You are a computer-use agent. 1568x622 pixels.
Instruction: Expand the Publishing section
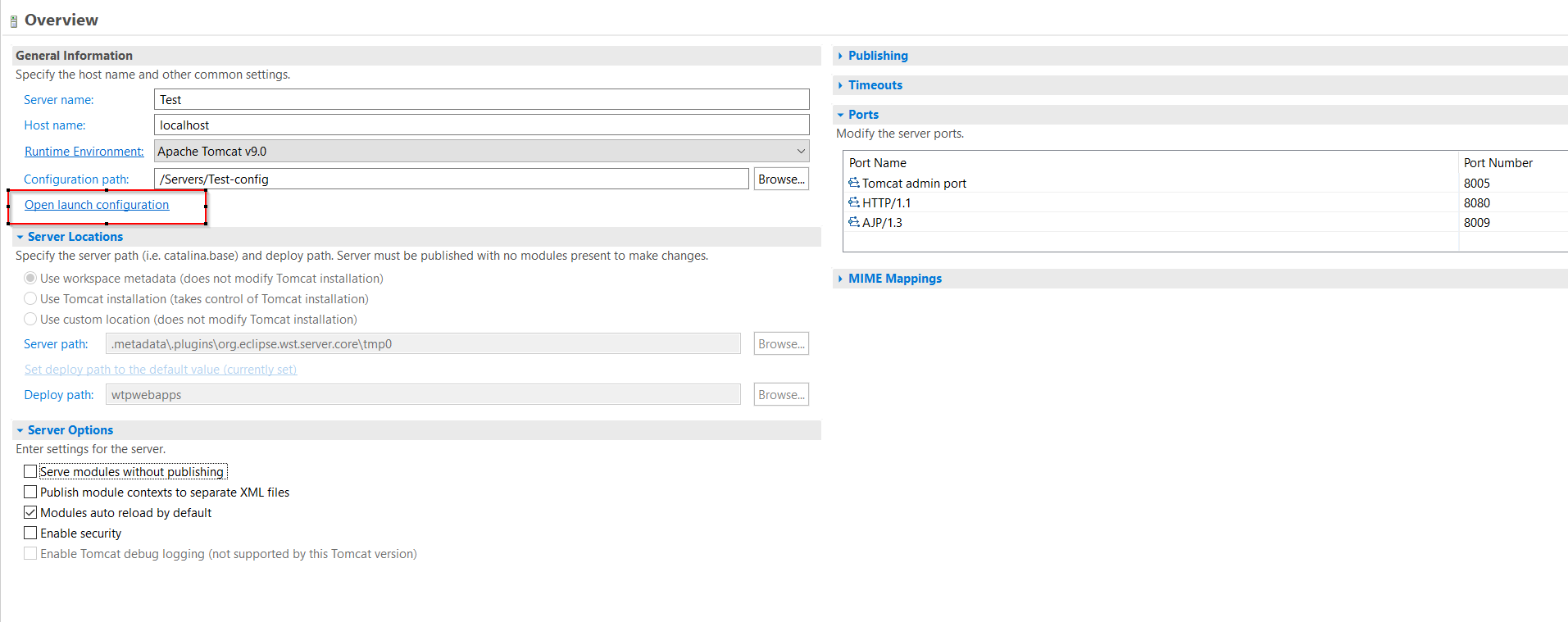tap(878, 56)
